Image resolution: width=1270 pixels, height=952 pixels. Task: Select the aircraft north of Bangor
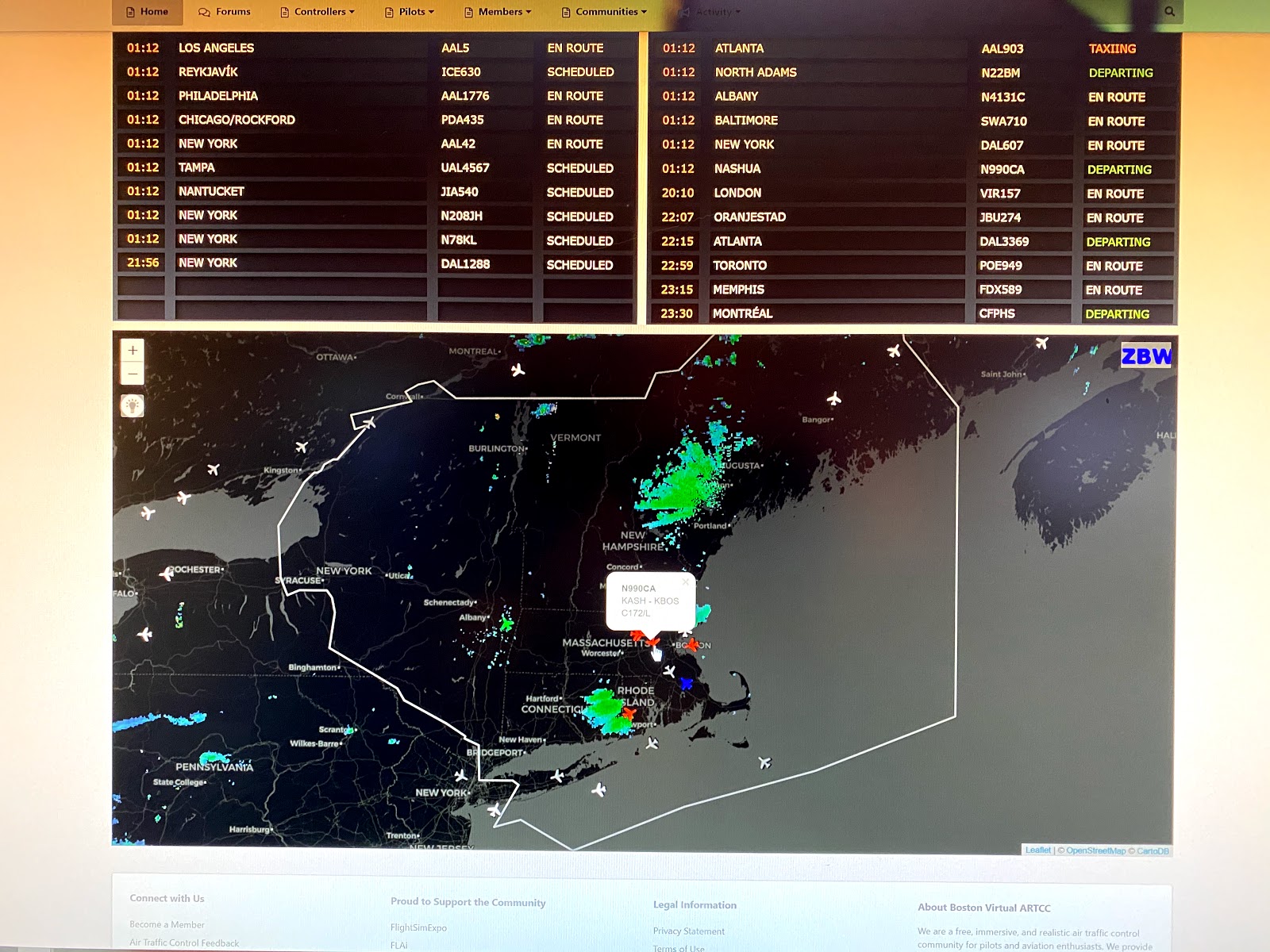[834, 398]
